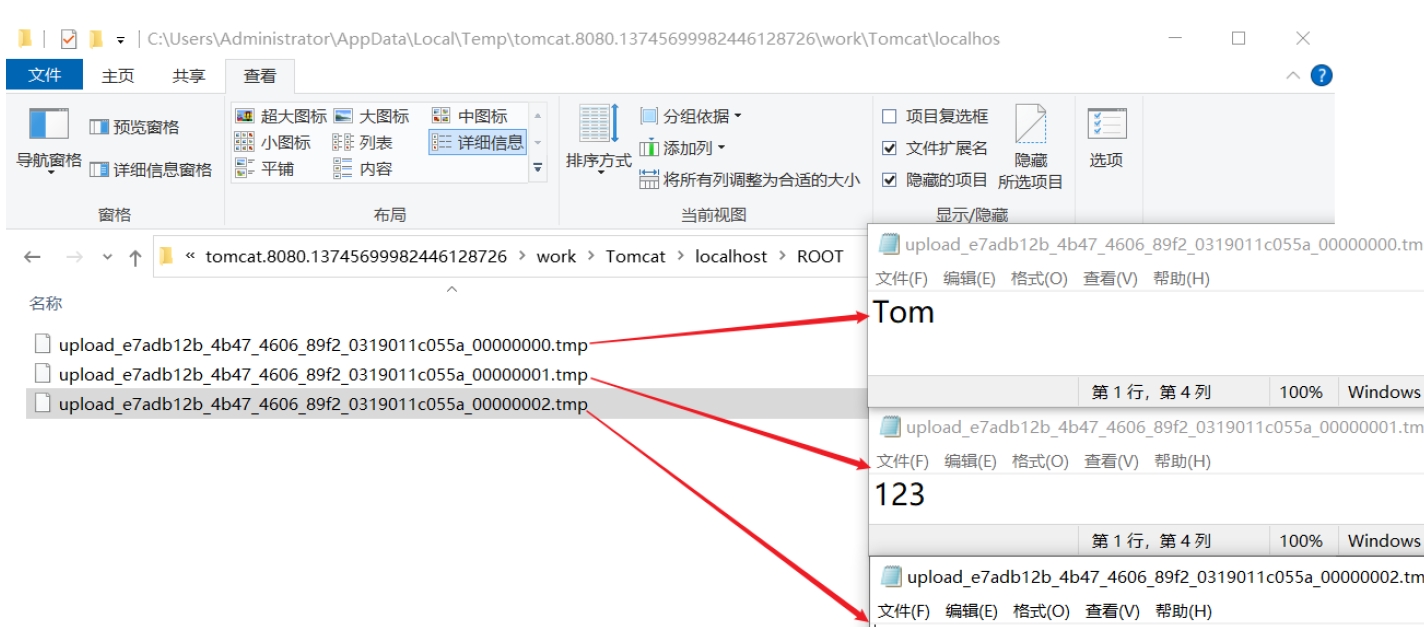This screenshot has height=627, width=1424.
Task: Open 文件(F) menu in the Tom Notepad
Action: [901, 278]
